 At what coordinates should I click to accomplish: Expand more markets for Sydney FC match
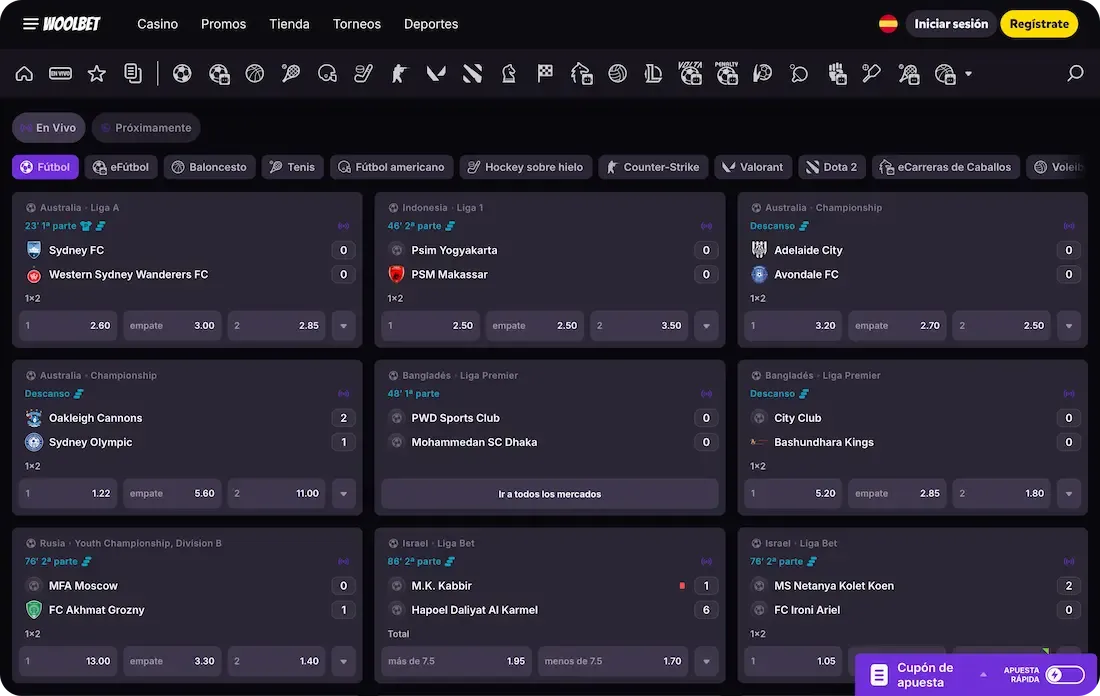(344, 326)
